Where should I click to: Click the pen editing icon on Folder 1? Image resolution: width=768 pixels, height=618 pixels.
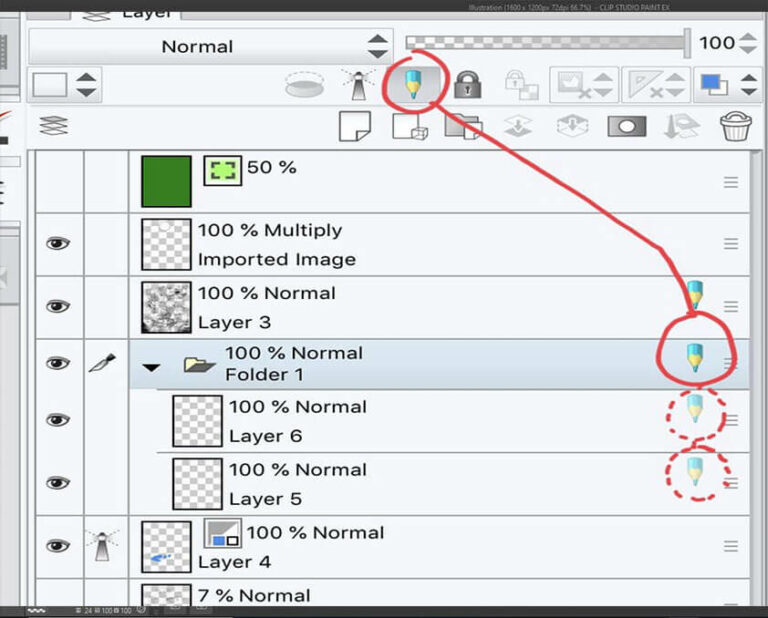point(102,363)
